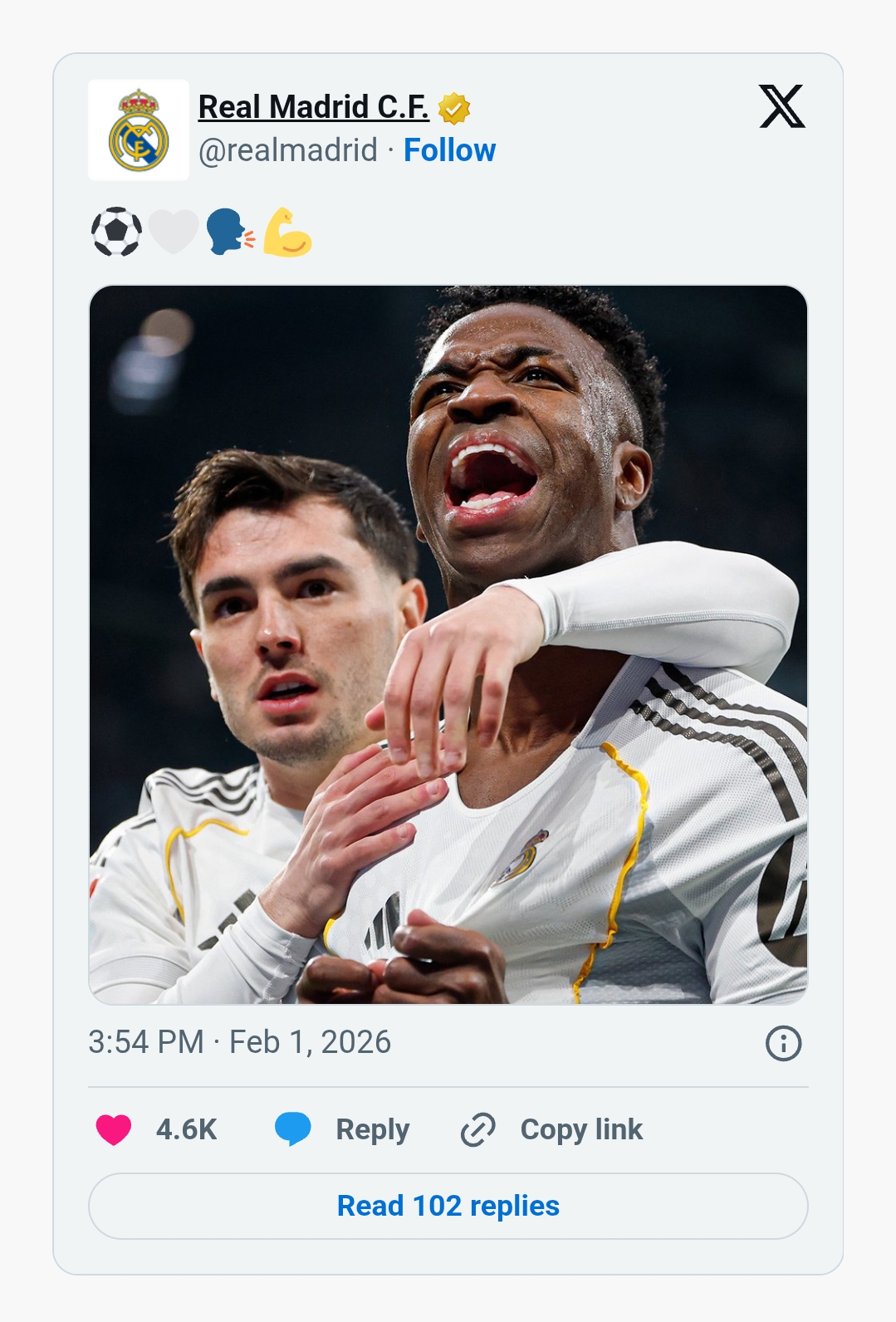Open the X logo link

[x=781, y=106]
